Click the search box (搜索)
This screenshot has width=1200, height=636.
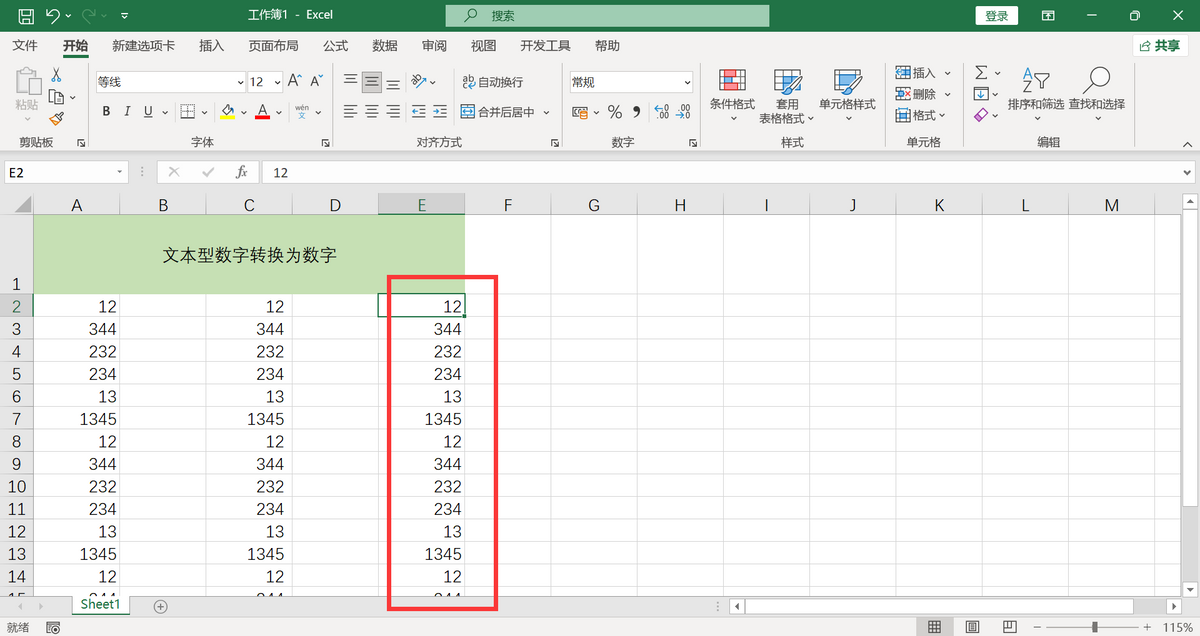(608, 16)
